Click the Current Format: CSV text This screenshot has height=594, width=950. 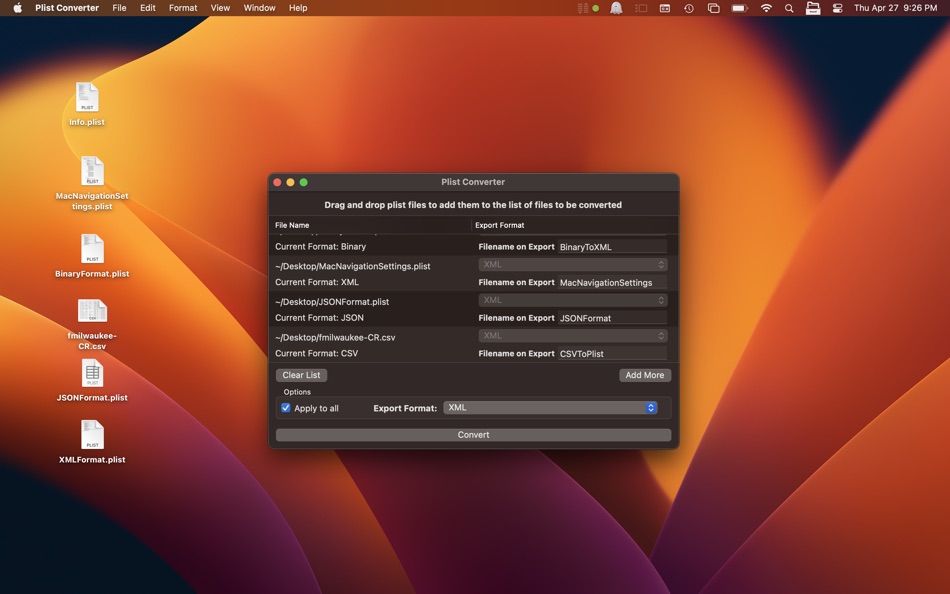pos(316,353)
